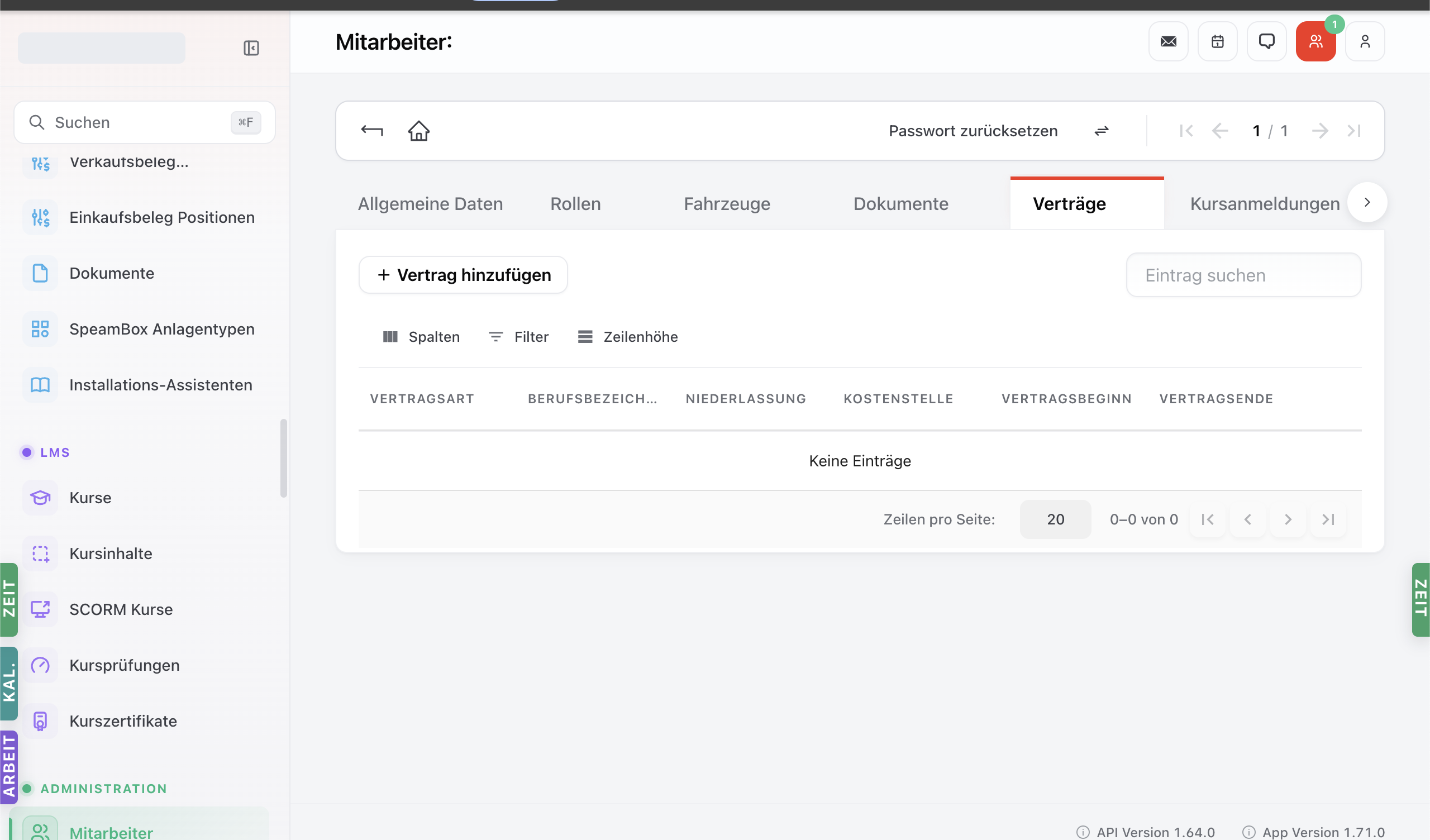The height and width of the screenshot is (840, 1430).
Task: Go to previous table page in footer
Action: (x=1247, y=519)
